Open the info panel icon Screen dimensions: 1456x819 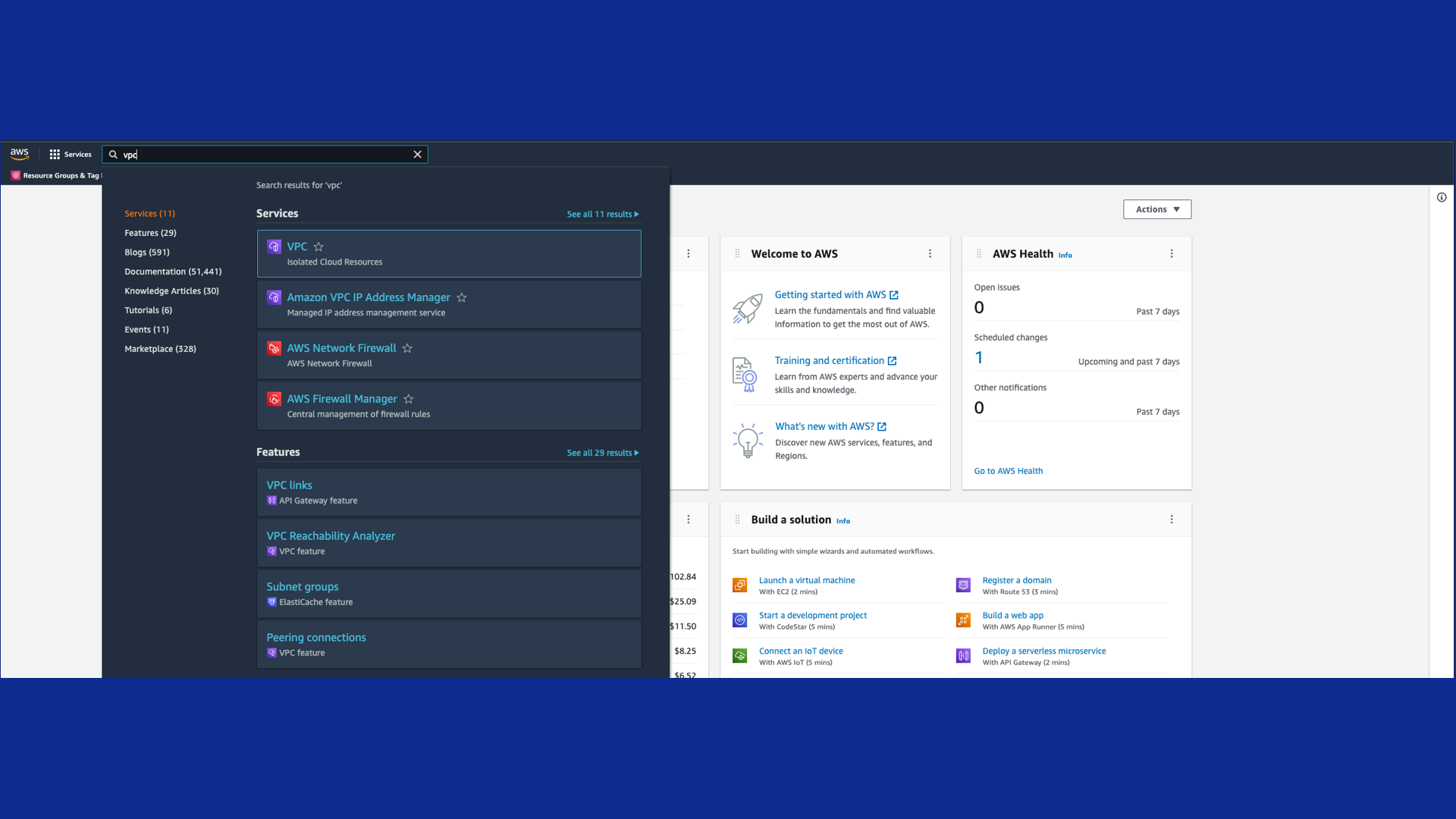click(1442, 197)
